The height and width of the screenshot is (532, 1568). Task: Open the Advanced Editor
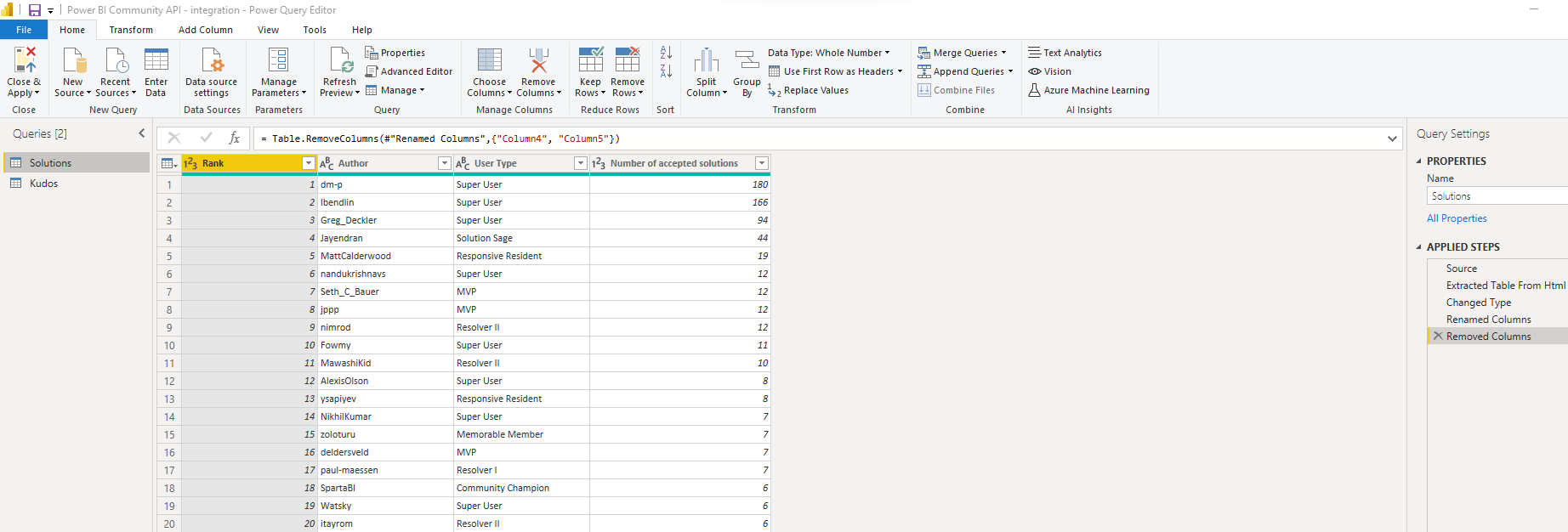pos(409,71)
